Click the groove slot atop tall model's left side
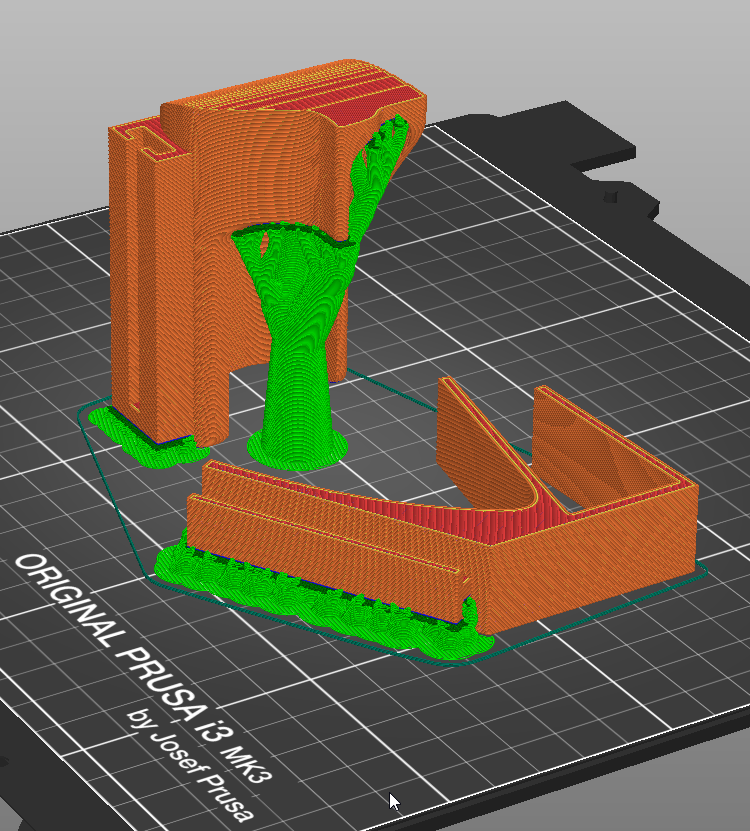Image resolution: width=750 pixels, height=831 pixels. 150,143
